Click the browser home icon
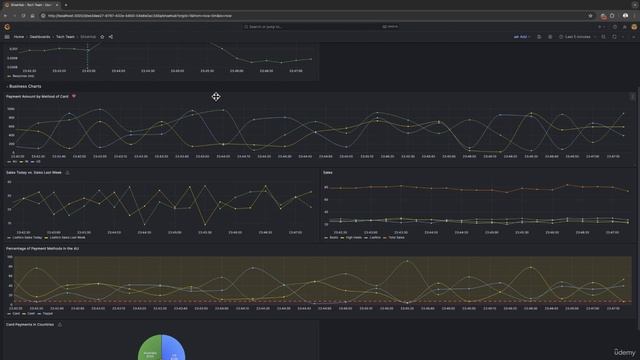Screen dimensions: 640x360 click(33, 16)
